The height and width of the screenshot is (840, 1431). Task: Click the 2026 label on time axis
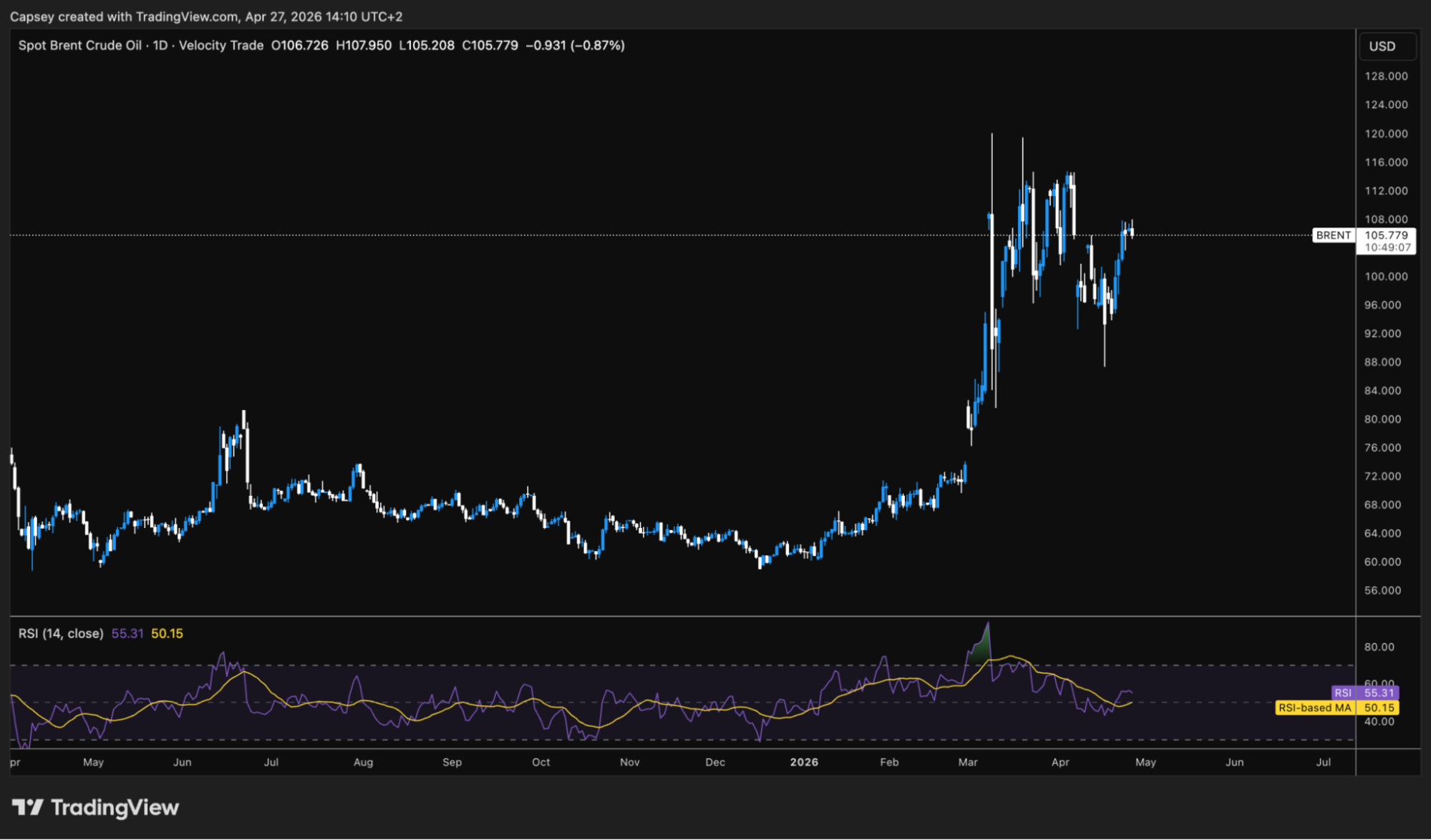click(804, 762)
